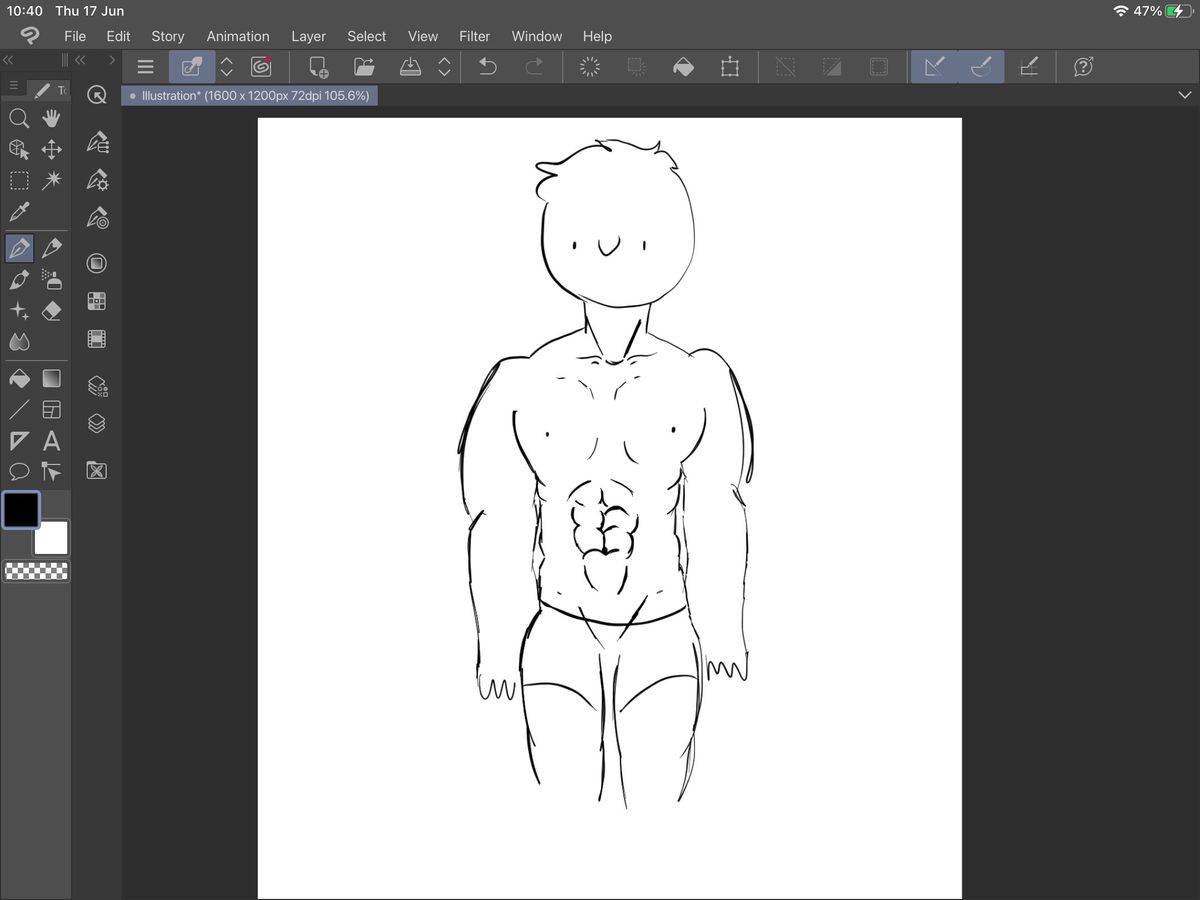
Task: Create a new canvas from command bar
Action: click(x=318, y=67)
